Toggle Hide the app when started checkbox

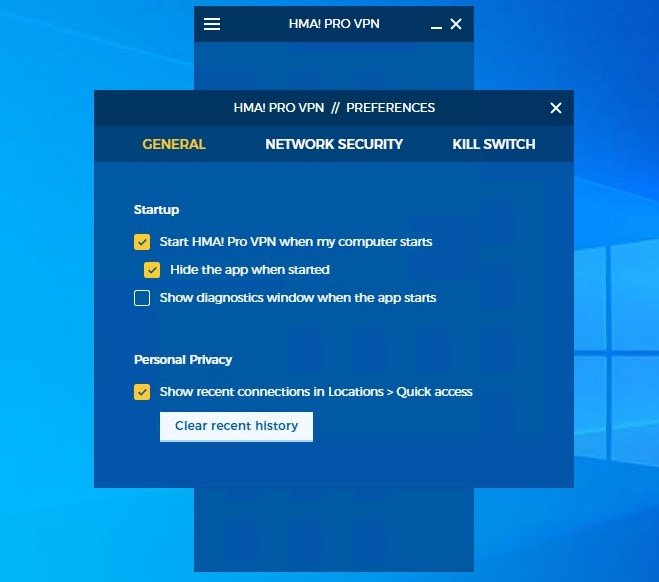coord(152,270)
